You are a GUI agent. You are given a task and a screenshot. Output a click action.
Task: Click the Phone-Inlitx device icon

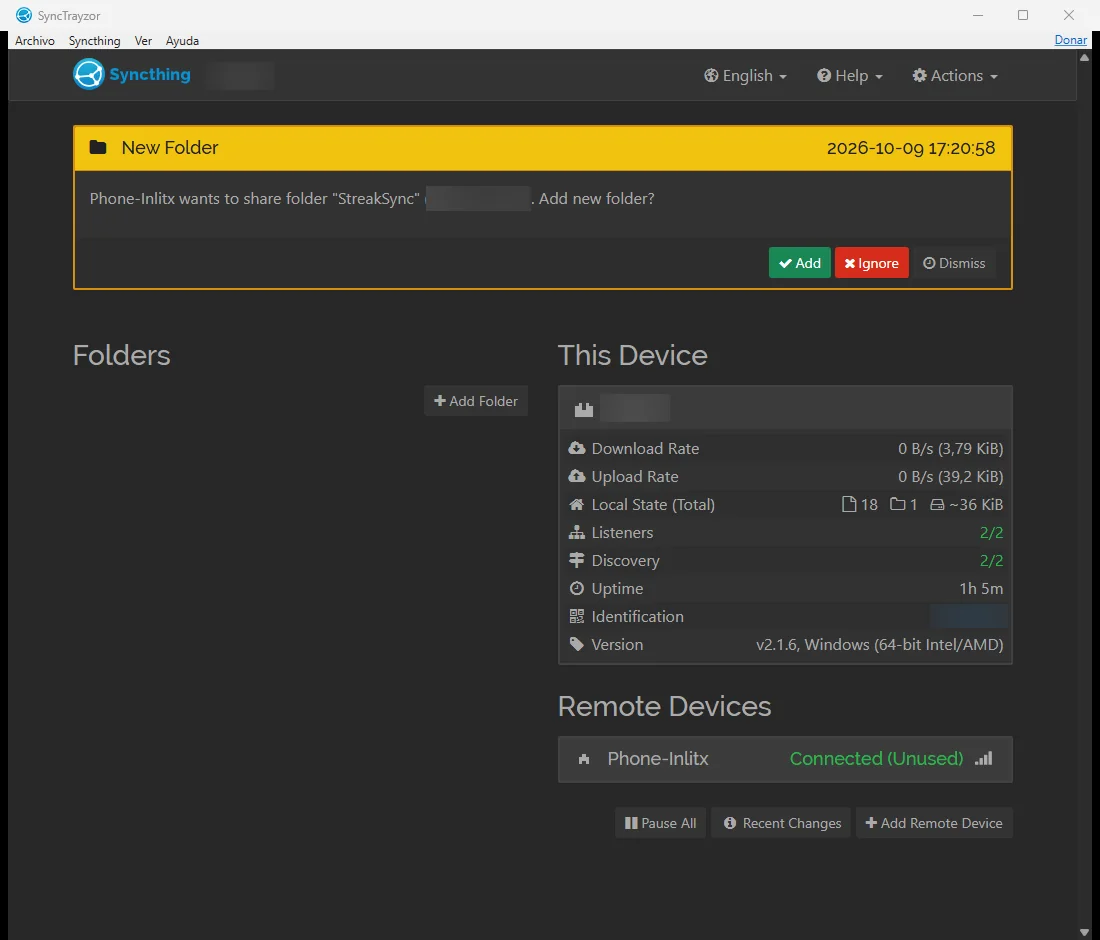584,759
